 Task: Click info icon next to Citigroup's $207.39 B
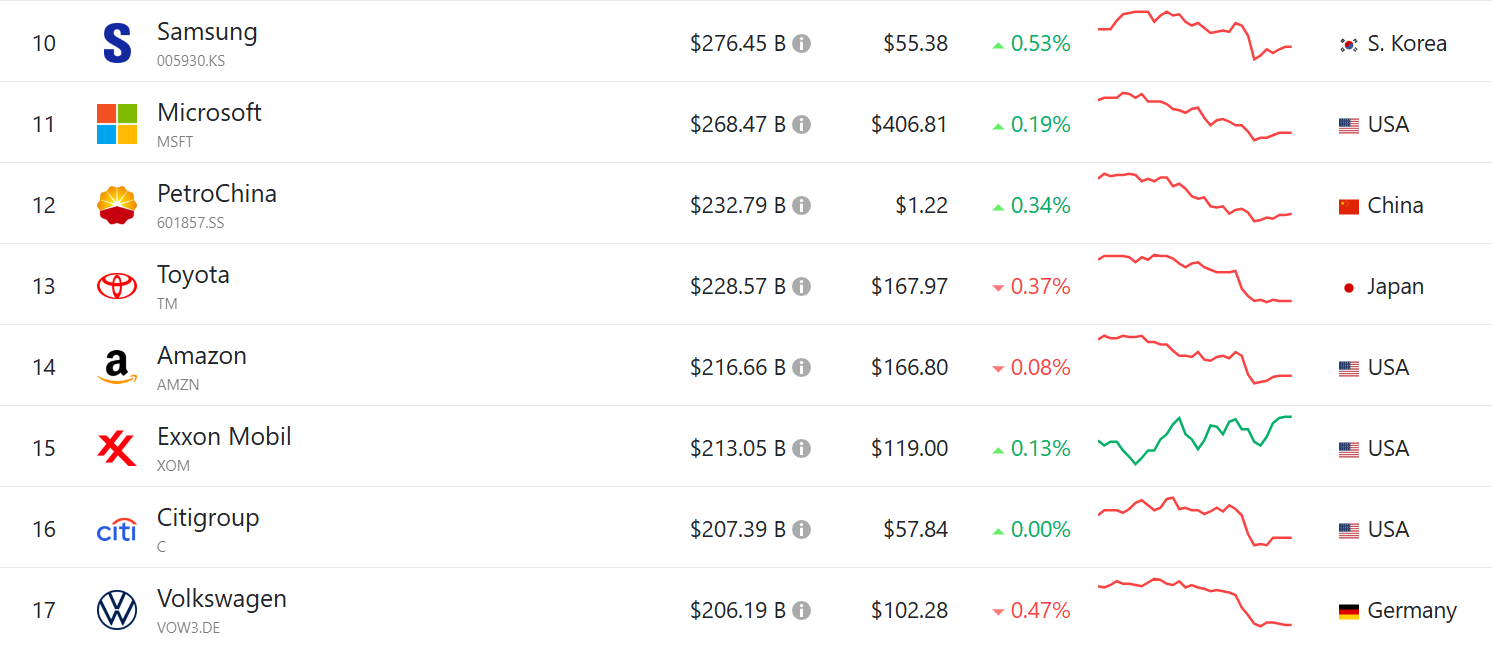(x=802, y=530)
